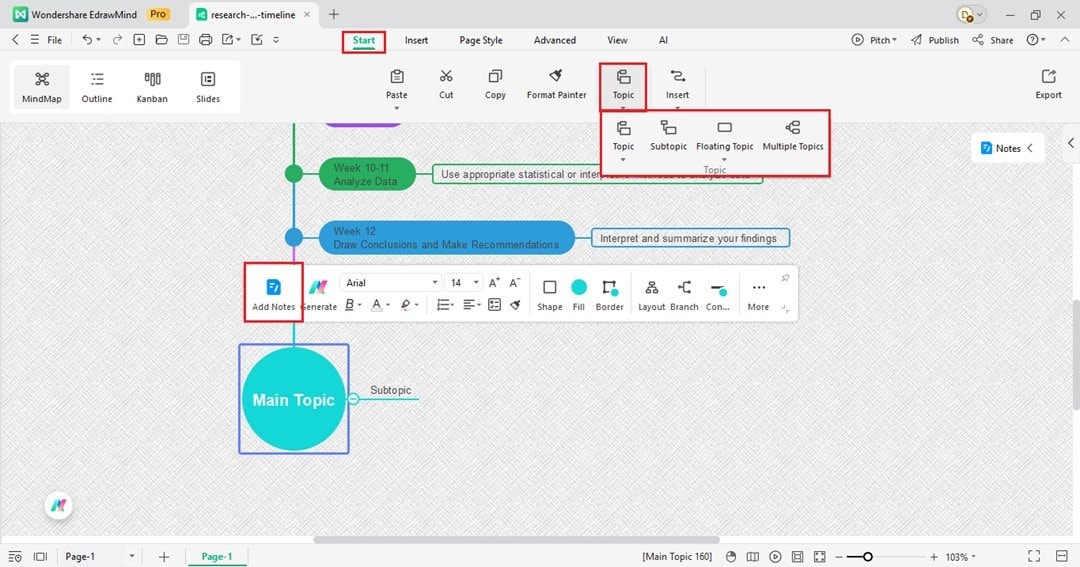
Task: Click the Cut scissors icon
Action: pyautogui.click(x=446, y=76)
